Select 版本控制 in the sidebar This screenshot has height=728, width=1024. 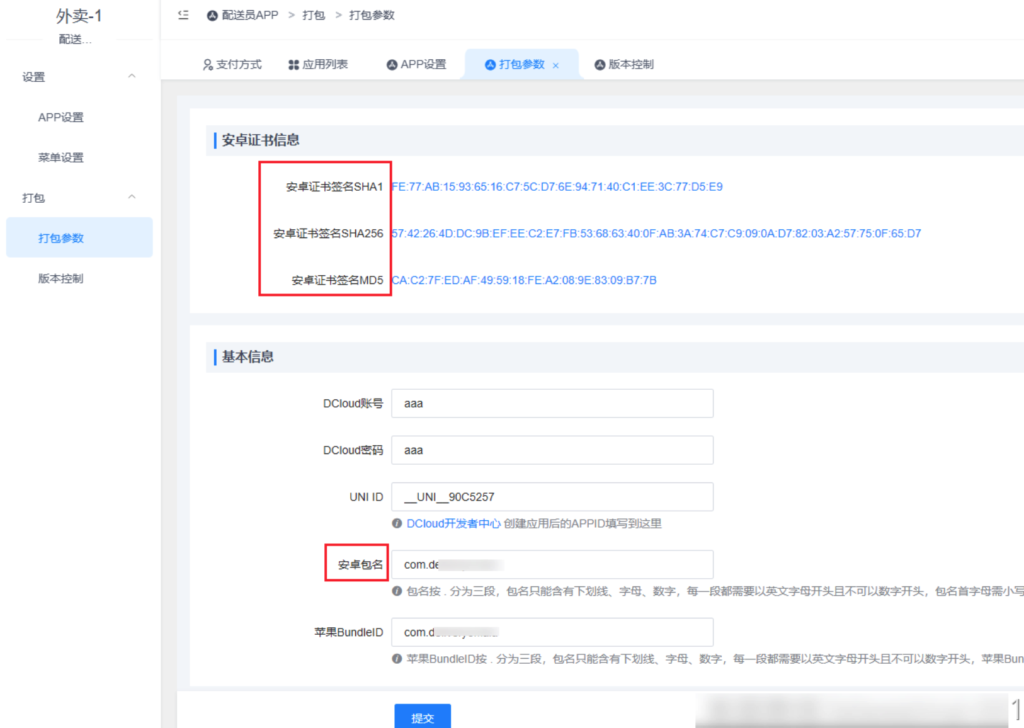pyautogui.click(x=61, y=279)
